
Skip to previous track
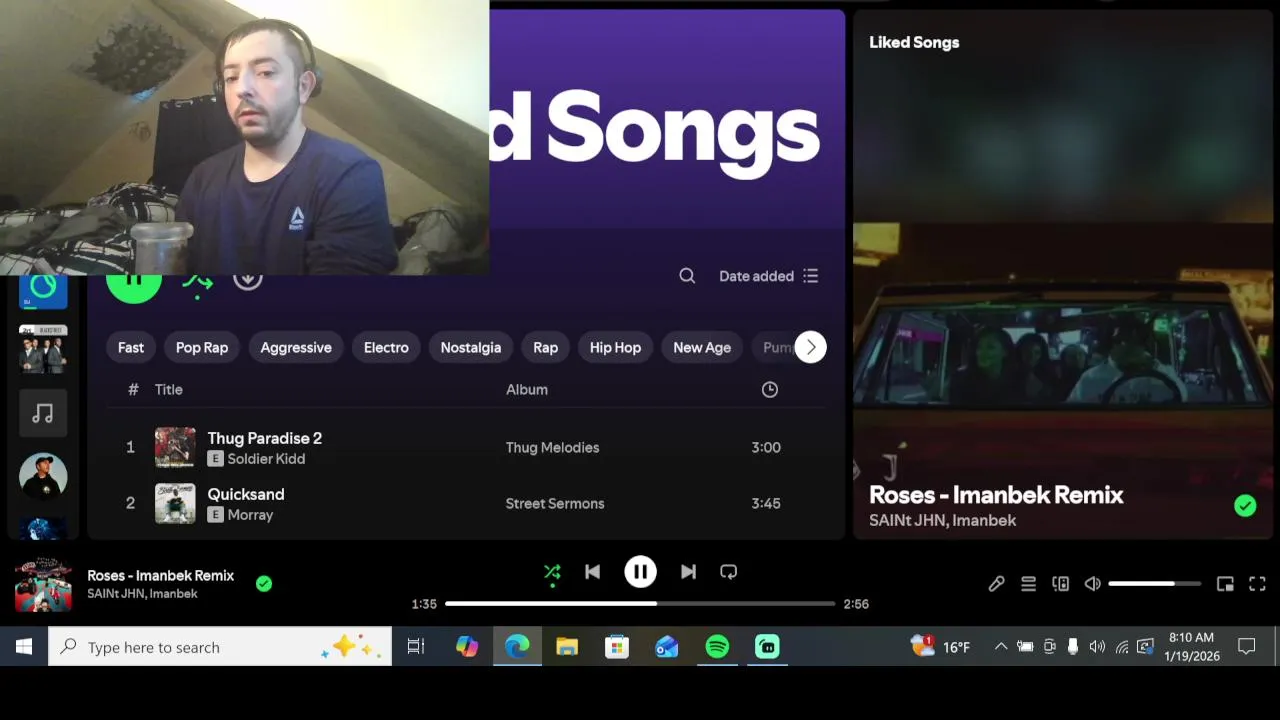[592, 572]
